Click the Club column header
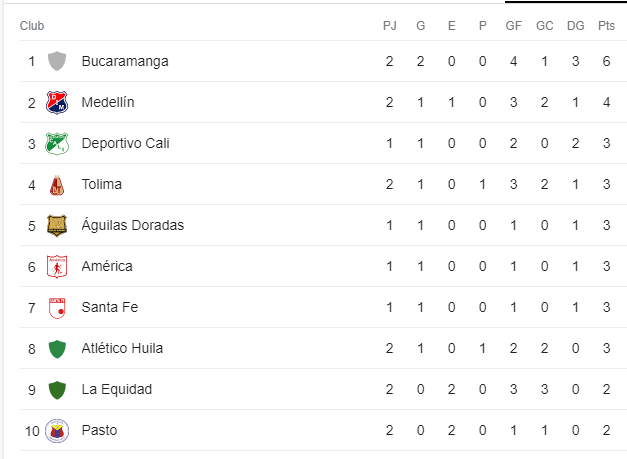 coord(32,26)
